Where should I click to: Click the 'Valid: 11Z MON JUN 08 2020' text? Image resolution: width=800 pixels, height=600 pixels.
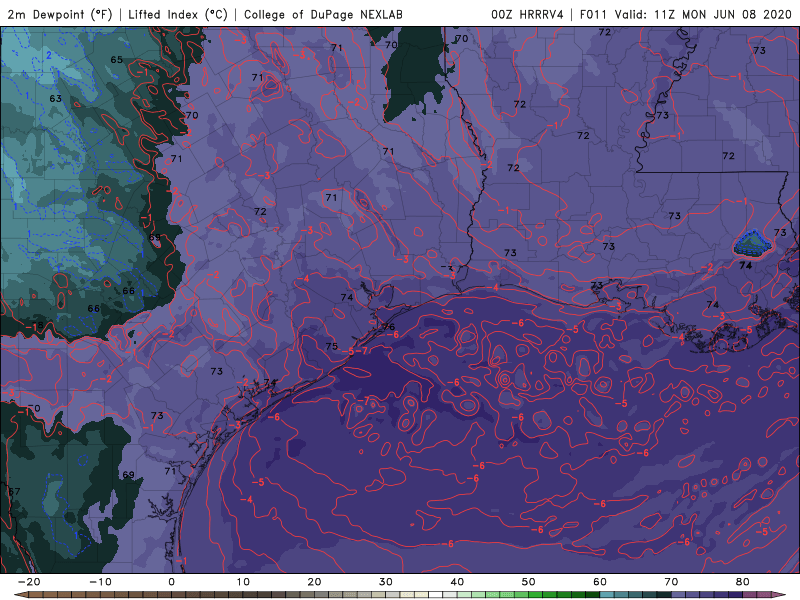(x=703, y=15)
